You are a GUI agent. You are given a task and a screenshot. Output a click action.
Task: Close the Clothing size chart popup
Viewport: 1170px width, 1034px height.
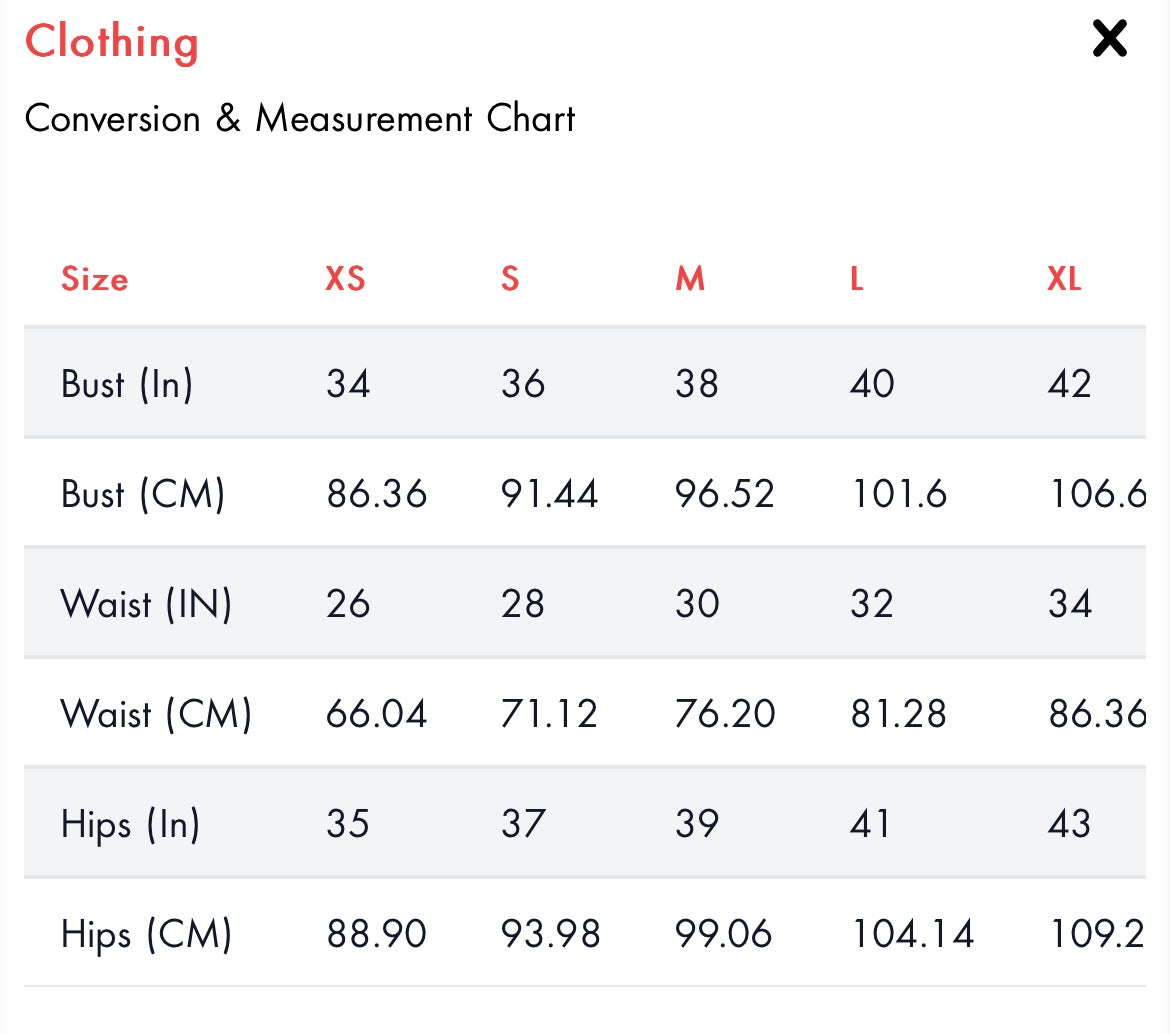pos(1109,39)
